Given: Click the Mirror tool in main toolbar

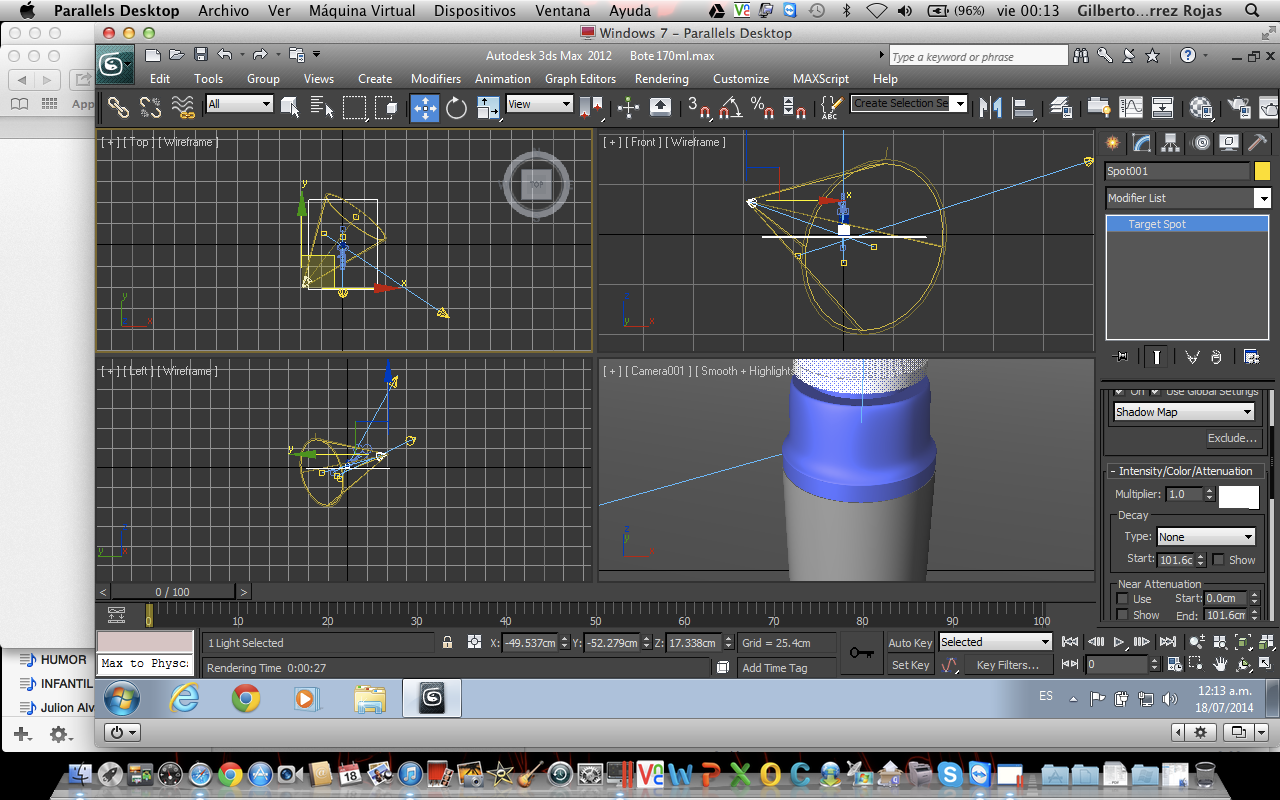Looking at the screenshot, I should click(x=991, y=107).
